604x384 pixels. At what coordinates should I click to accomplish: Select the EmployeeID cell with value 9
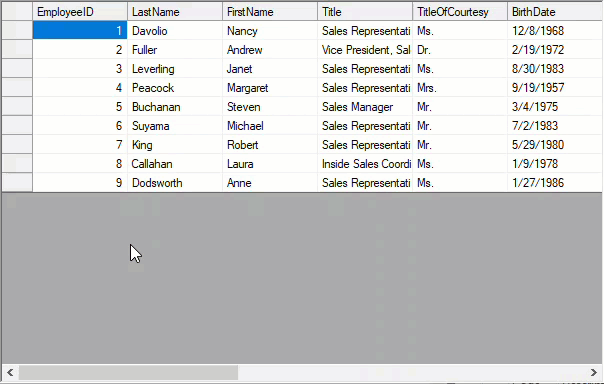[x=80, y=183]
